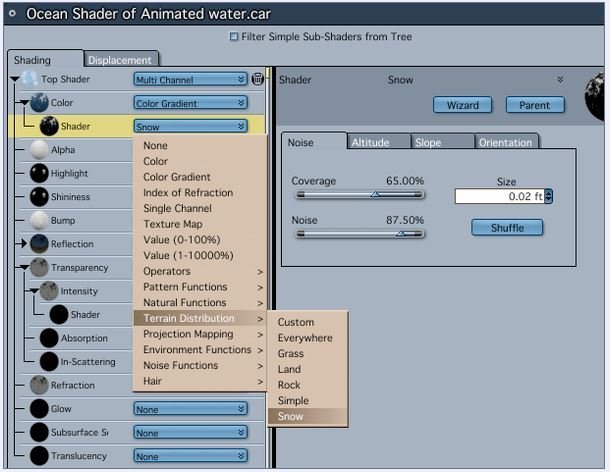This screenshot has height=472, width=610.
Task: Click the Refraction sphere icon
Action: click(39, 385)
